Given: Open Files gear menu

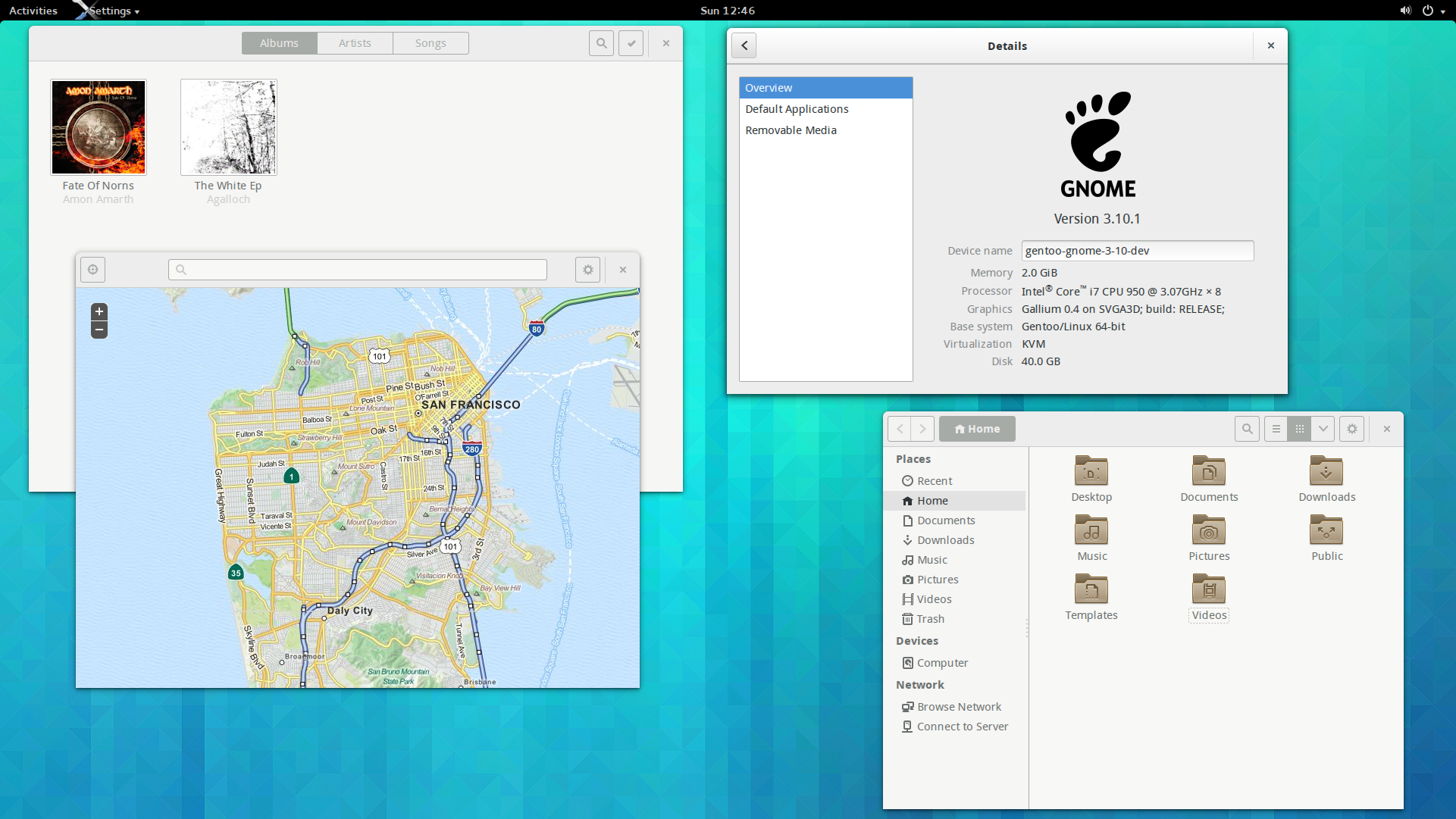Looking at the screenshot, I should (x=1352, y=429).
